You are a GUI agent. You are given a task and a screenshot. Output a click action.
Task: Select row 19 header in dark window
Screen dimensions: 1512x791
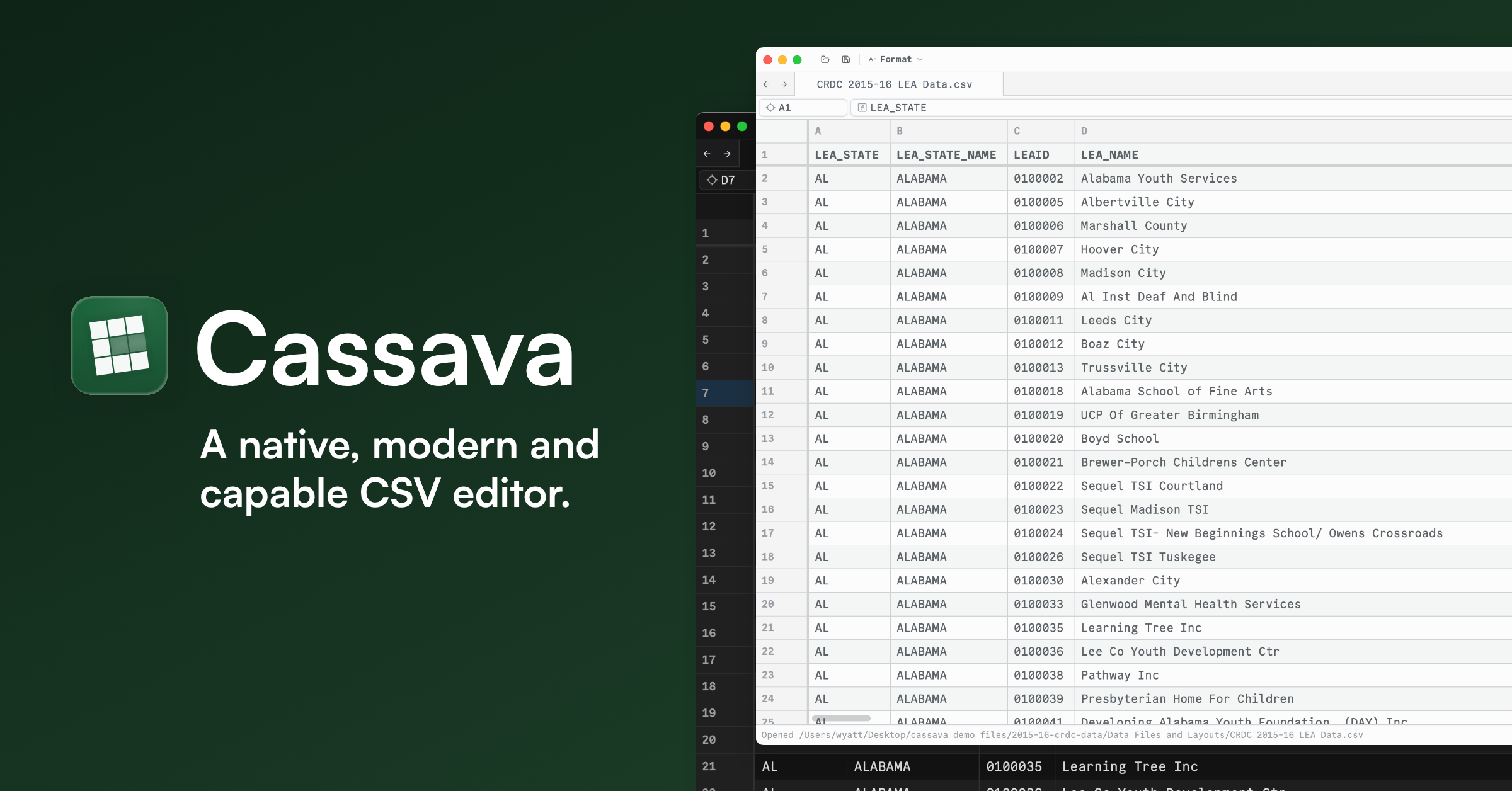point(724,713)
